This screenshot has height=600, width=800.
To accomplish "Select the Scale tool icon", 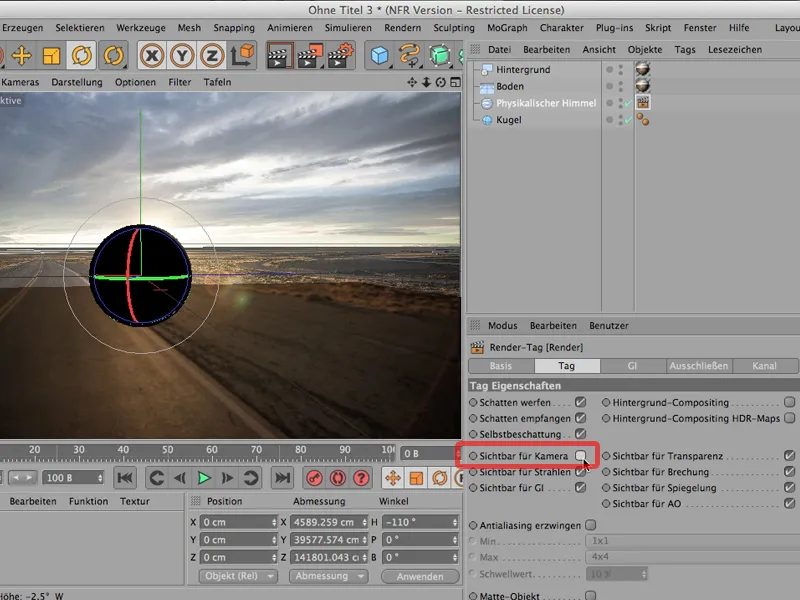I will point(51,55).
